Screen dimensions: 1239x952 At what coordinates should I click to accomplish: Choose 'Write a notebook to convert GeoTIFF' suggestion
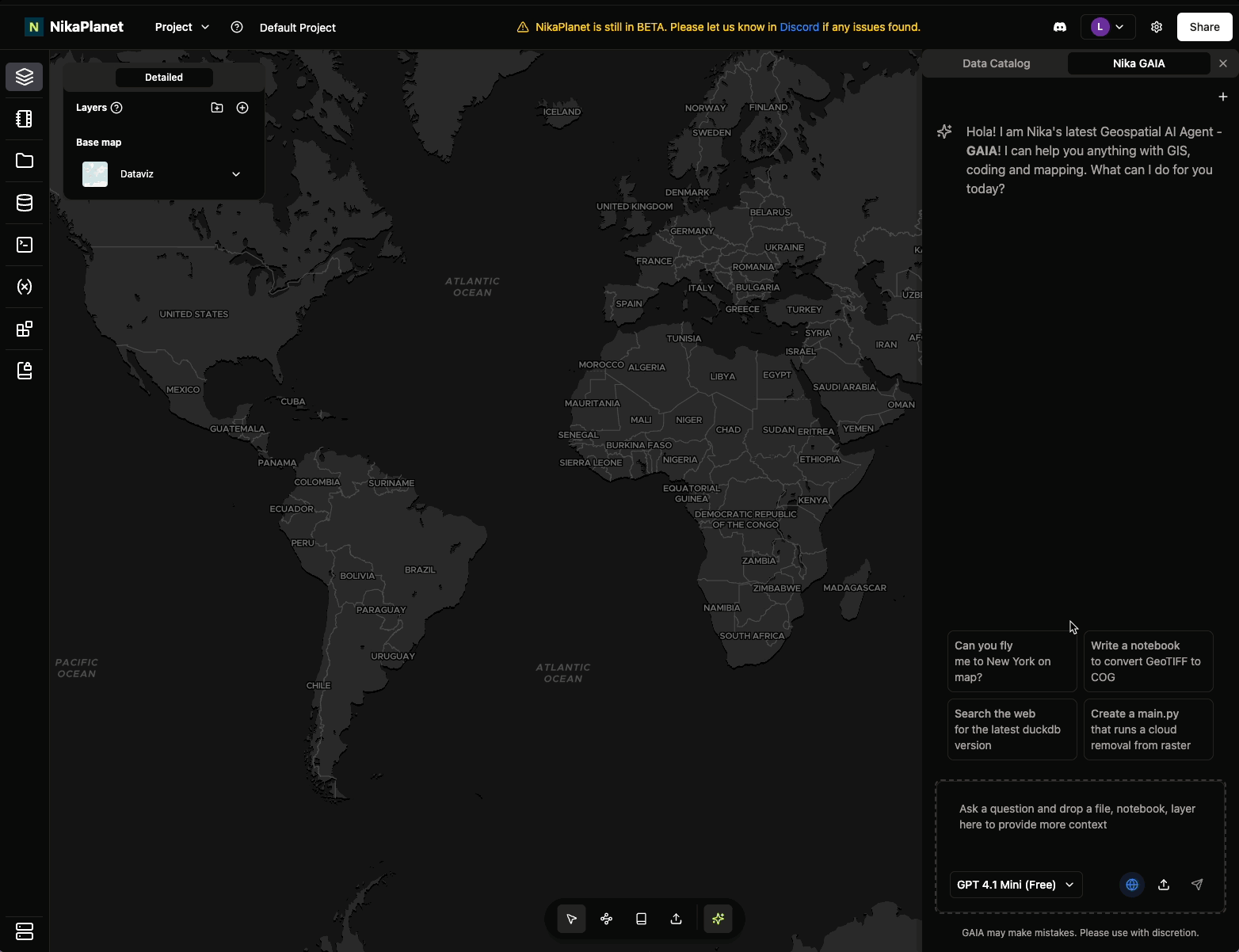coord(1148,661)
